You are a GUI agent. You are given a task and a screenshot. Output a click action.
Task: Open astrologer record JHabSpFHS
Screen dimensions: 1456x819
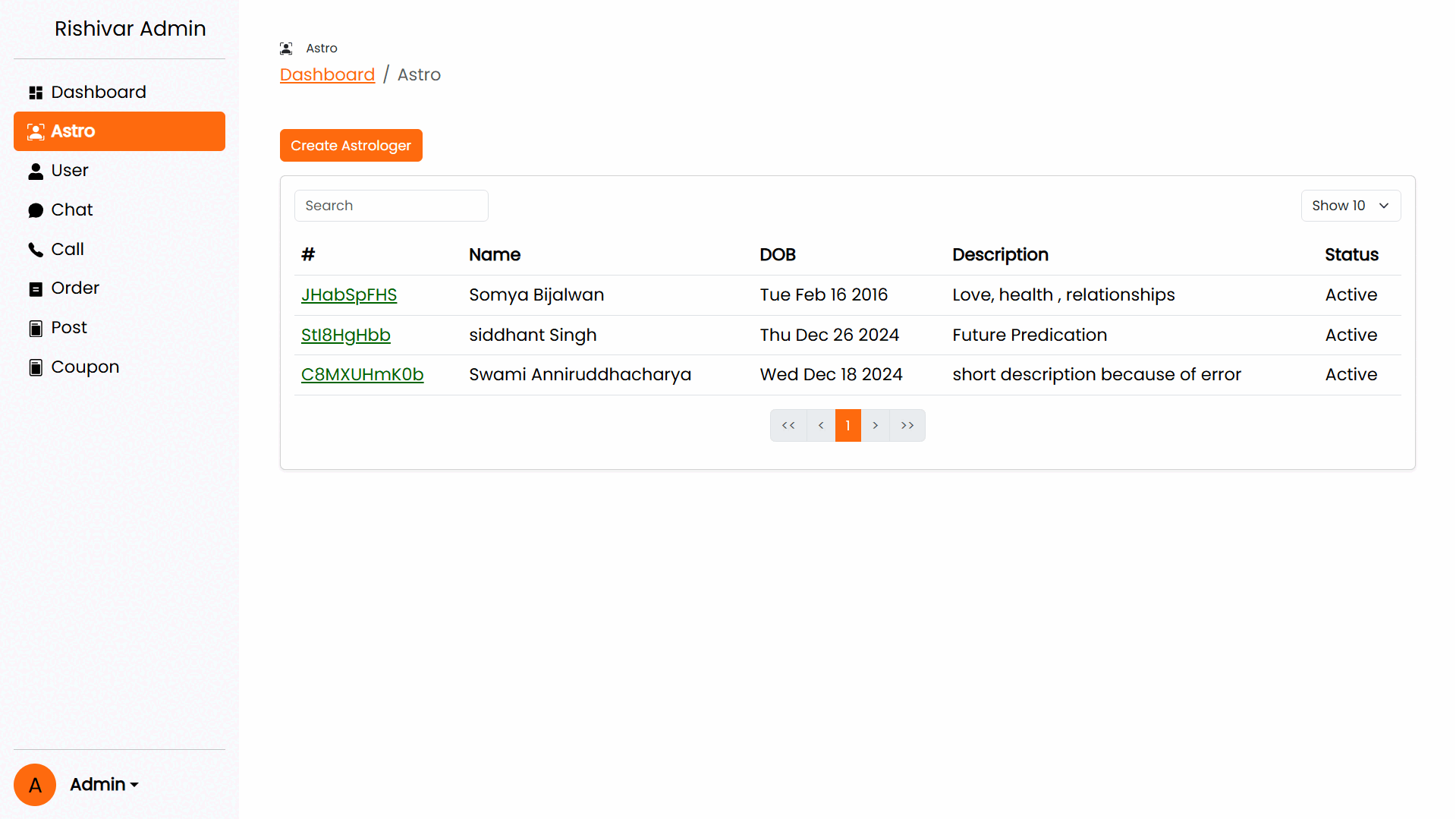[349, 295]
